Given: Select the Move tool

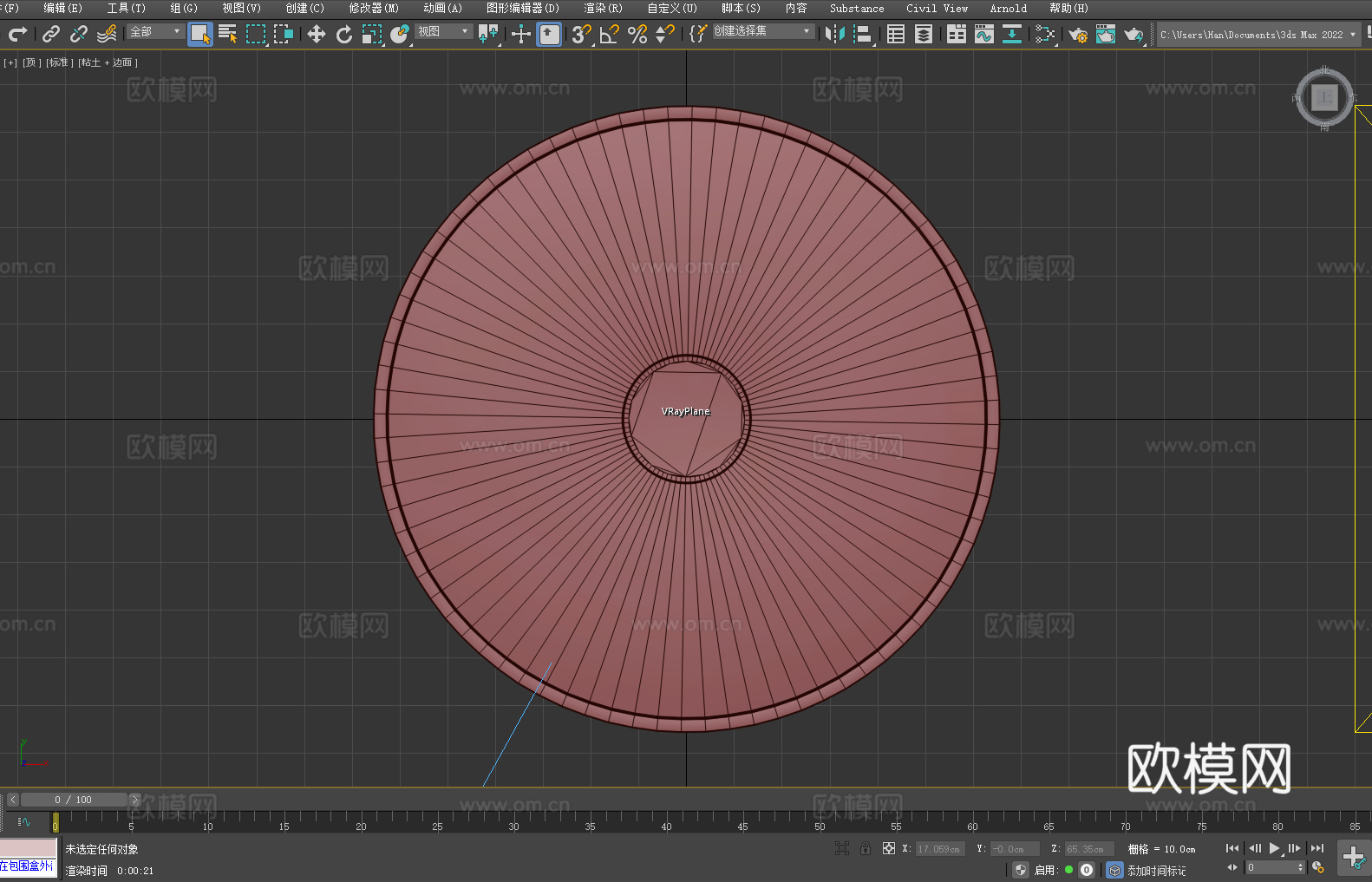Looking at the screenshot, I should click(x=317, y=34).
